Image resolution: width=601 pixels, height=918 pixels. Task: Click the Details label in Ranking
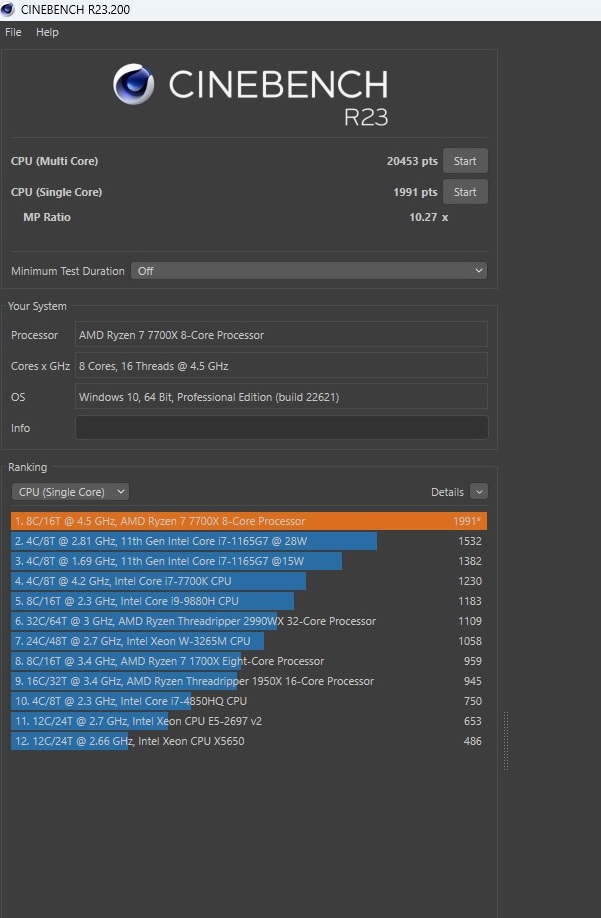point(447,492)
